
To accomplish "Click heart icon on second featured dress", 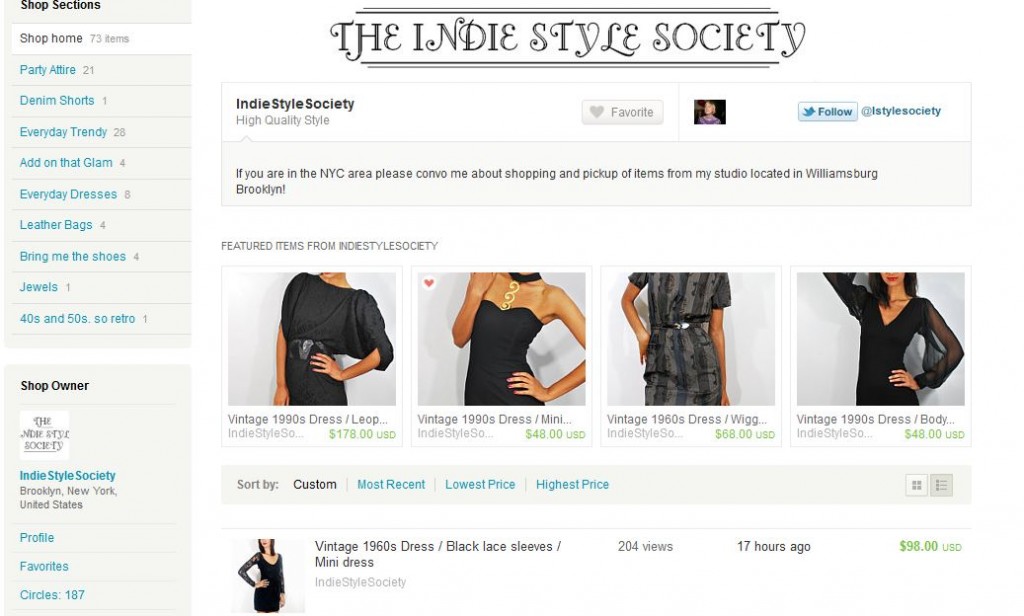I will (x=429, y=283).
